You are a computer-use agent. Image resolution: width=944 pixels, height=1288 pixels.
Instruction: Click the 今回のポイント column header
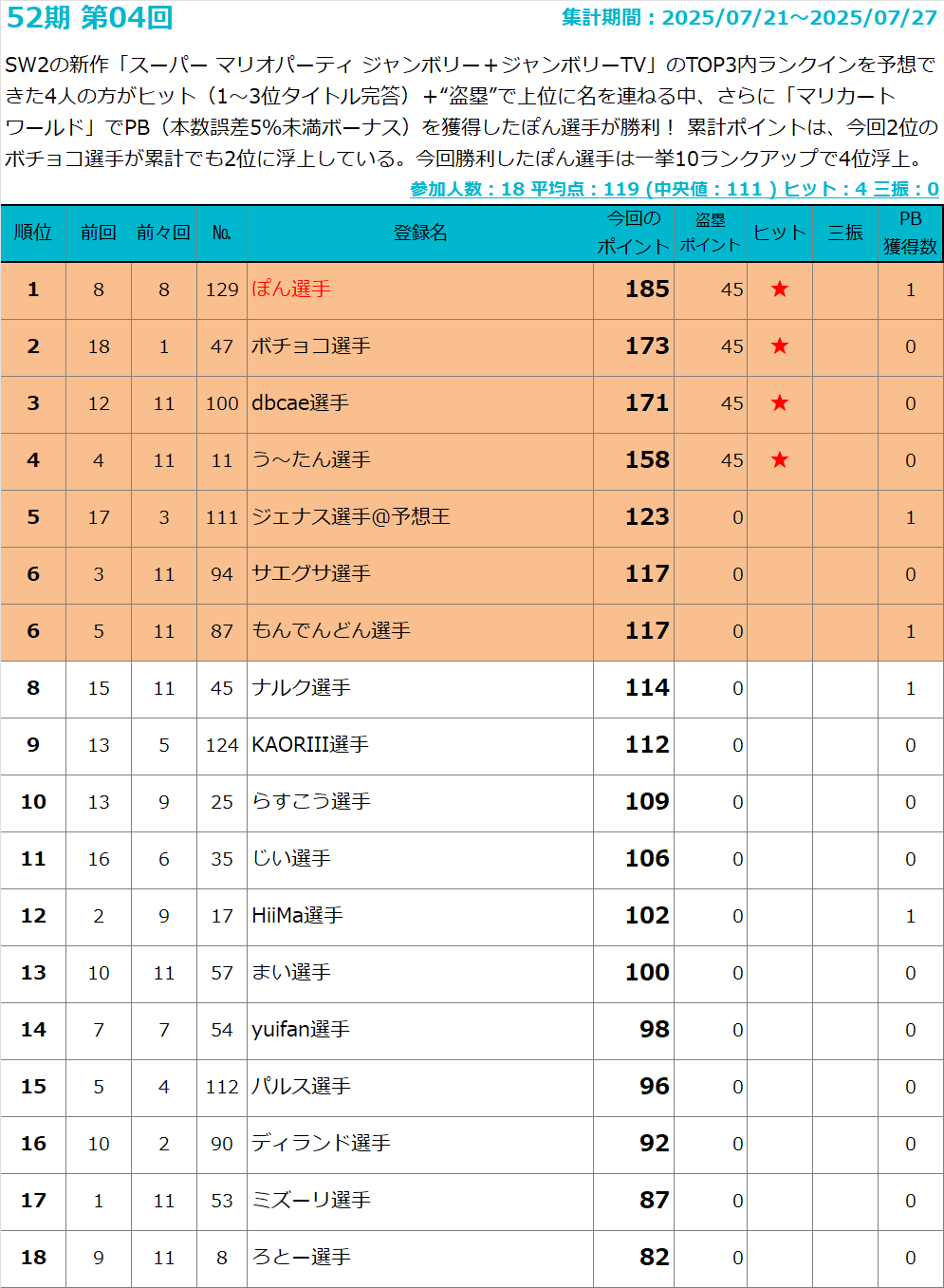coord(633,233)
